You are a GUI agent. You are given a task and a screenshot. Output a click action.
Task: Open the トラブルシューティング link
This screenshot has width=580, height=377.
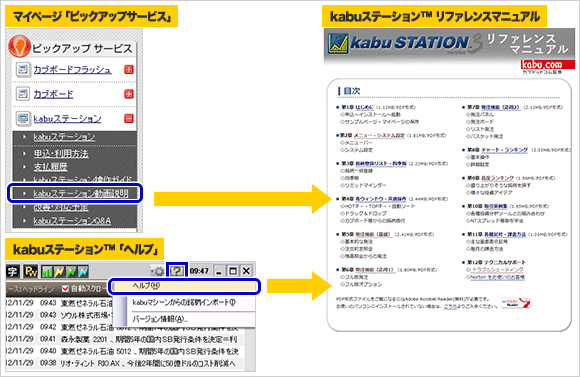point(497,270)
